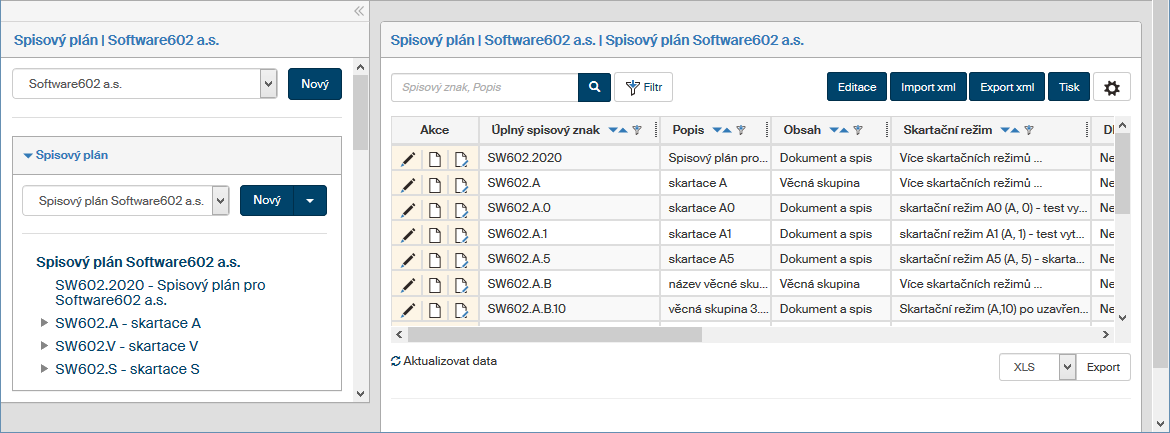The width and height of the screenshot is (1170, 433).
Task: Click the pencil edit icon for SW602.2020
Action: point(408,158)
